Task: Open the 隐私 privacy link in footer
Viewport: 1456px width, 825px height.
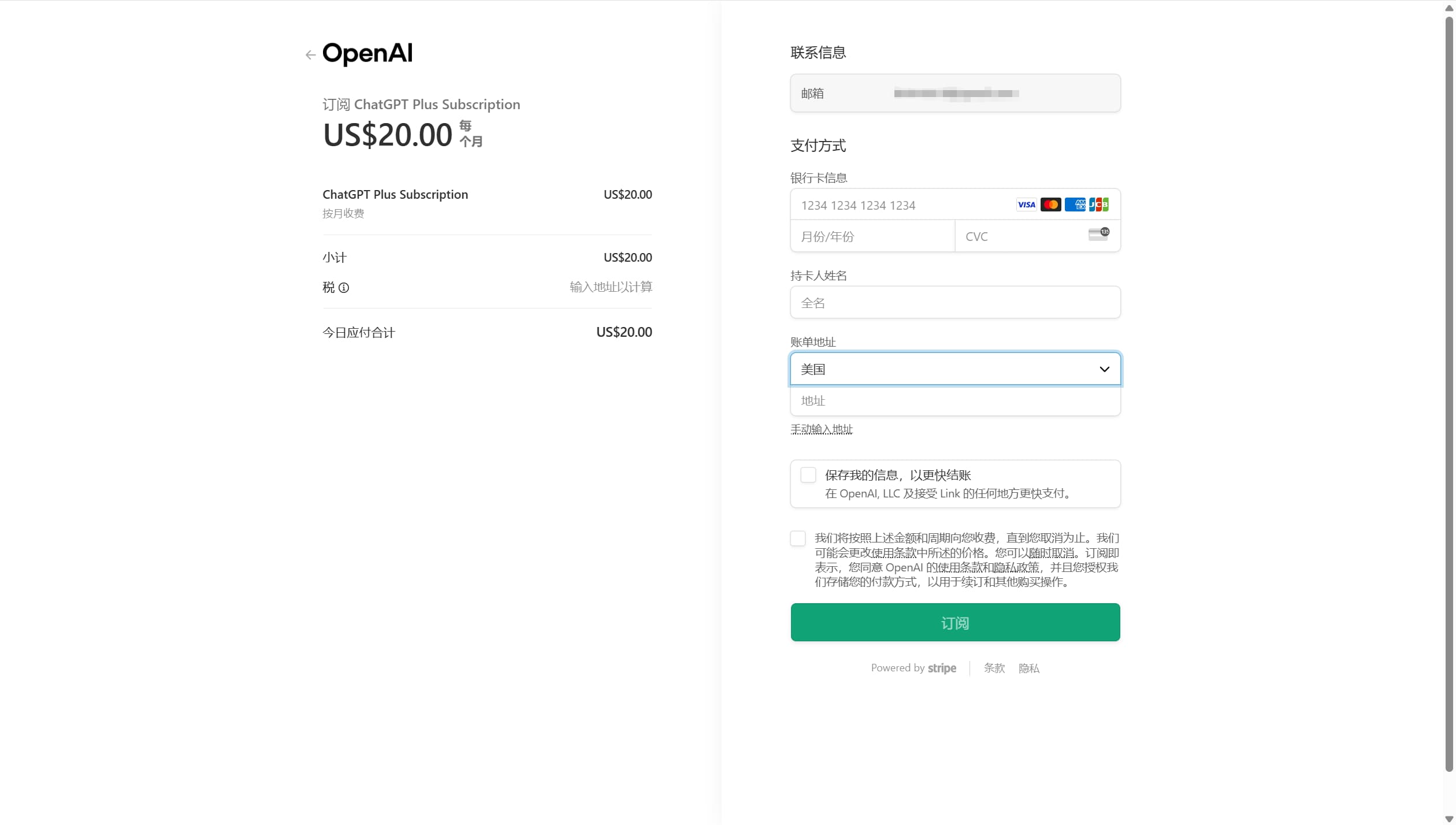Action: pos(1028,668)
